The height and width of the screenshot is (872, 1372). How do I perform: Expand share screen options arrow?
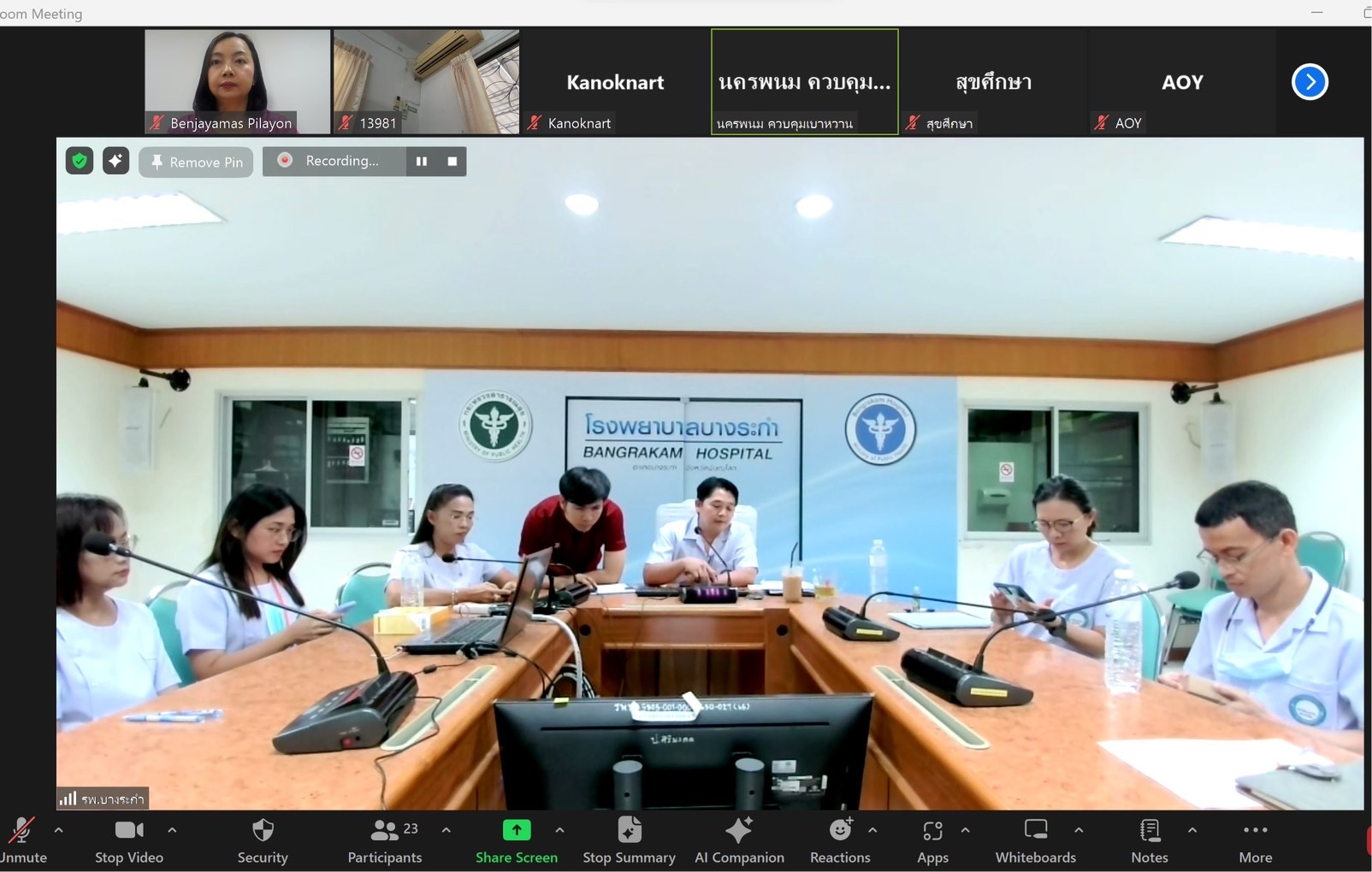[559, 830]
